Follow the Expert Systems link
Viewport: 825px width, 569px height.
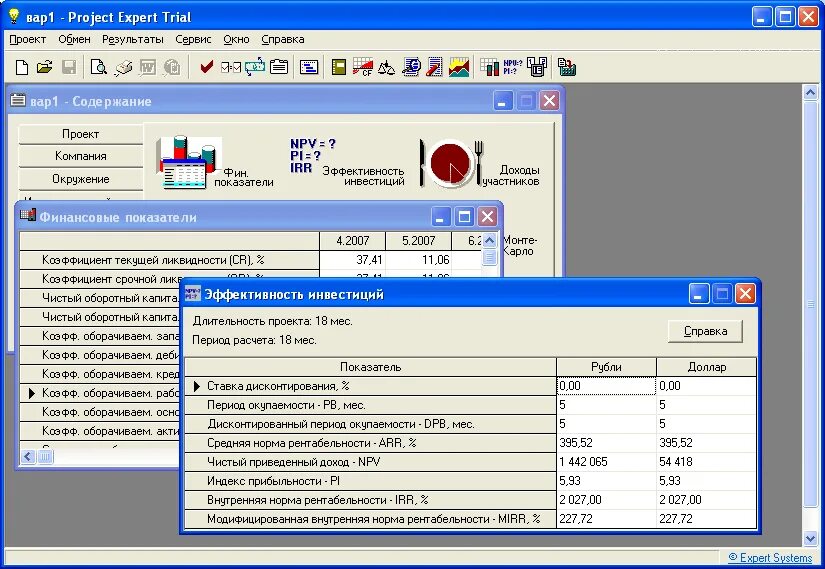pyautogui.click(x=770, y=557)
